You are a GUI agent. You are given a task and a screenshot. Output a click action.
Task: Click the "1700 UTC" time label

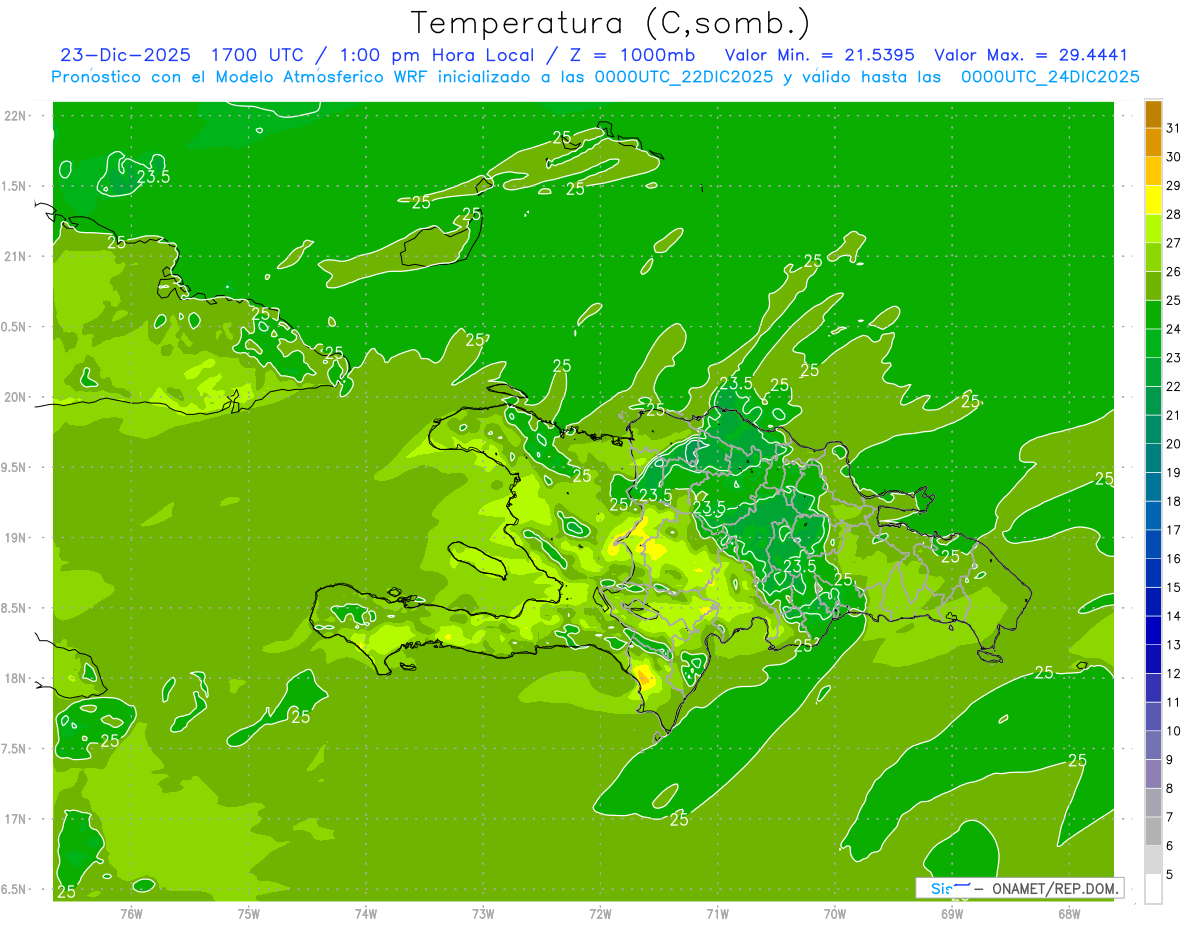(x=257, y=55)
